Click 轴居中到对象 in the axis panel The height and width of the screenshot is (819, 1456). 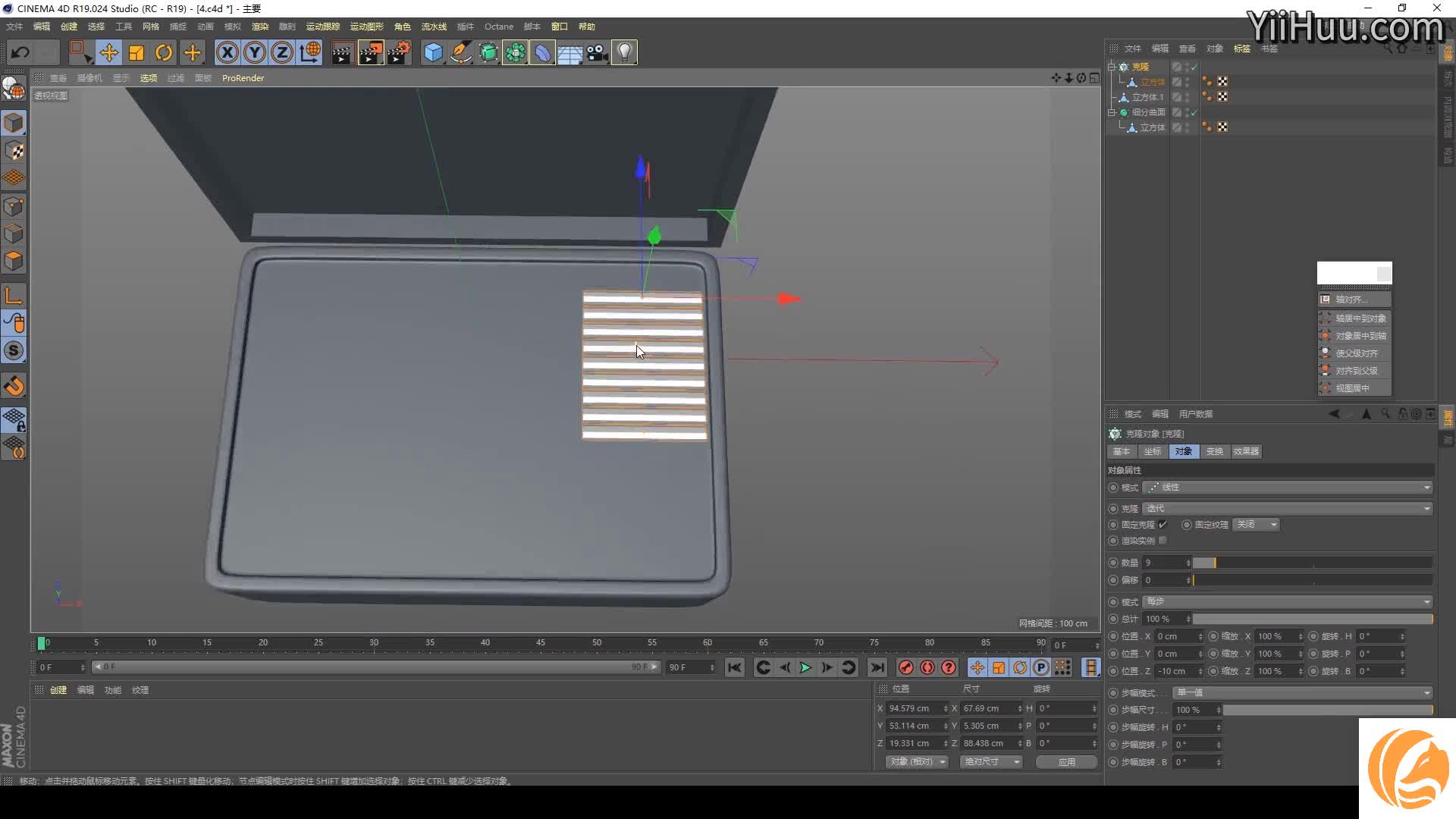[1354, 318]
